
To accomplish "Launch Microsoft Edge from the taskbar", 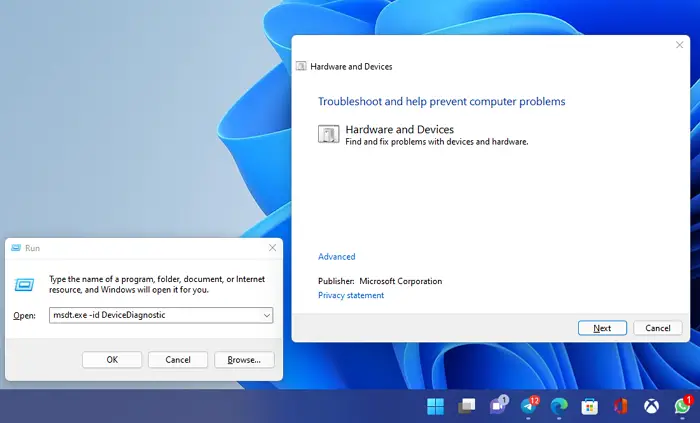I will coord(559,406).
